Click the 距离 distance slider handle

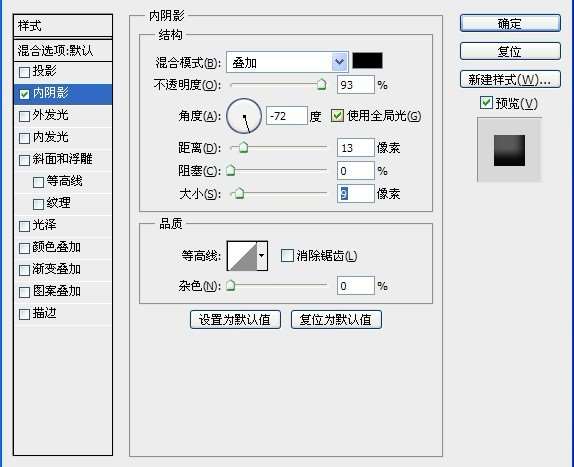(243, 147)
